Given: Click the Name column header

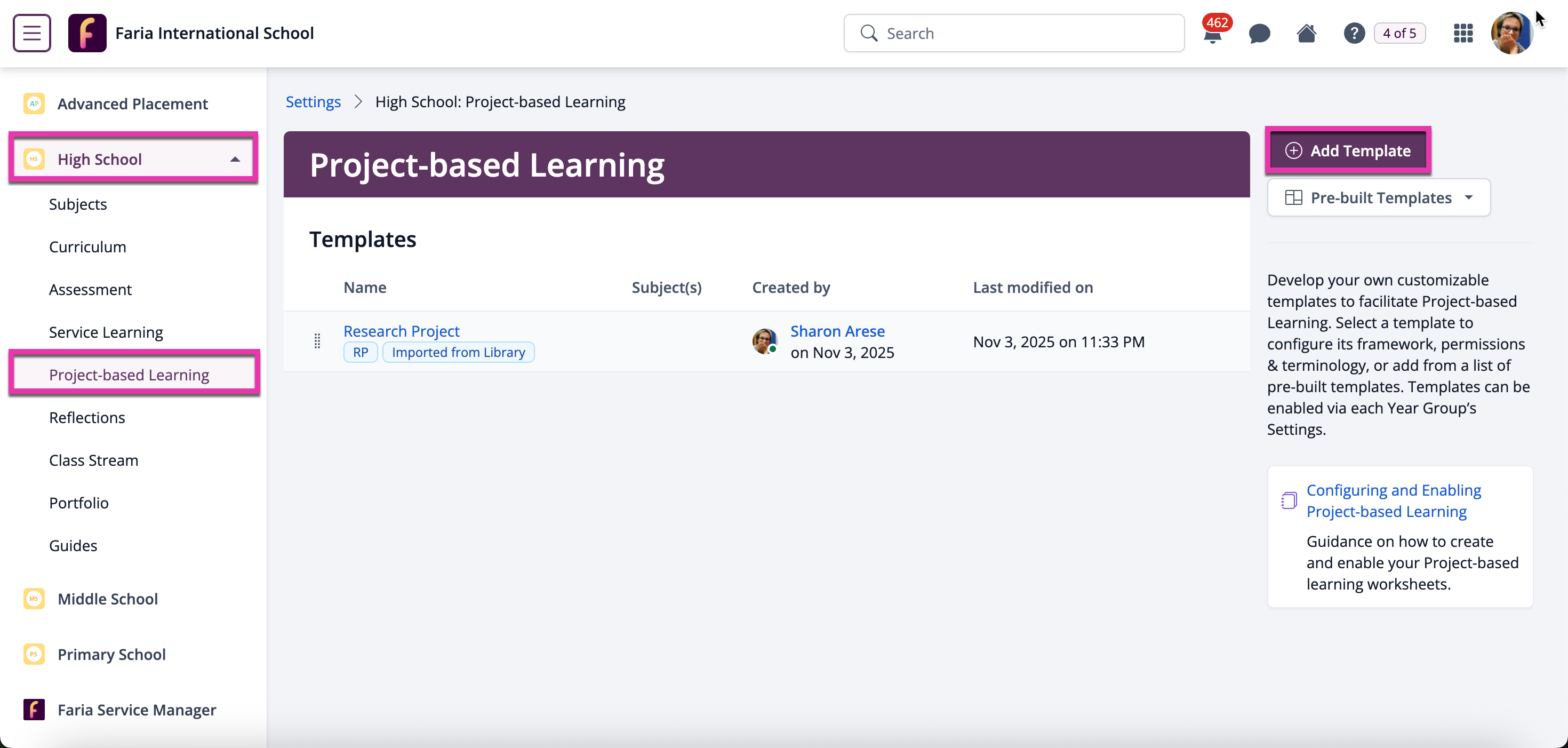Looking at the screenshot, I should coord(365,288).
